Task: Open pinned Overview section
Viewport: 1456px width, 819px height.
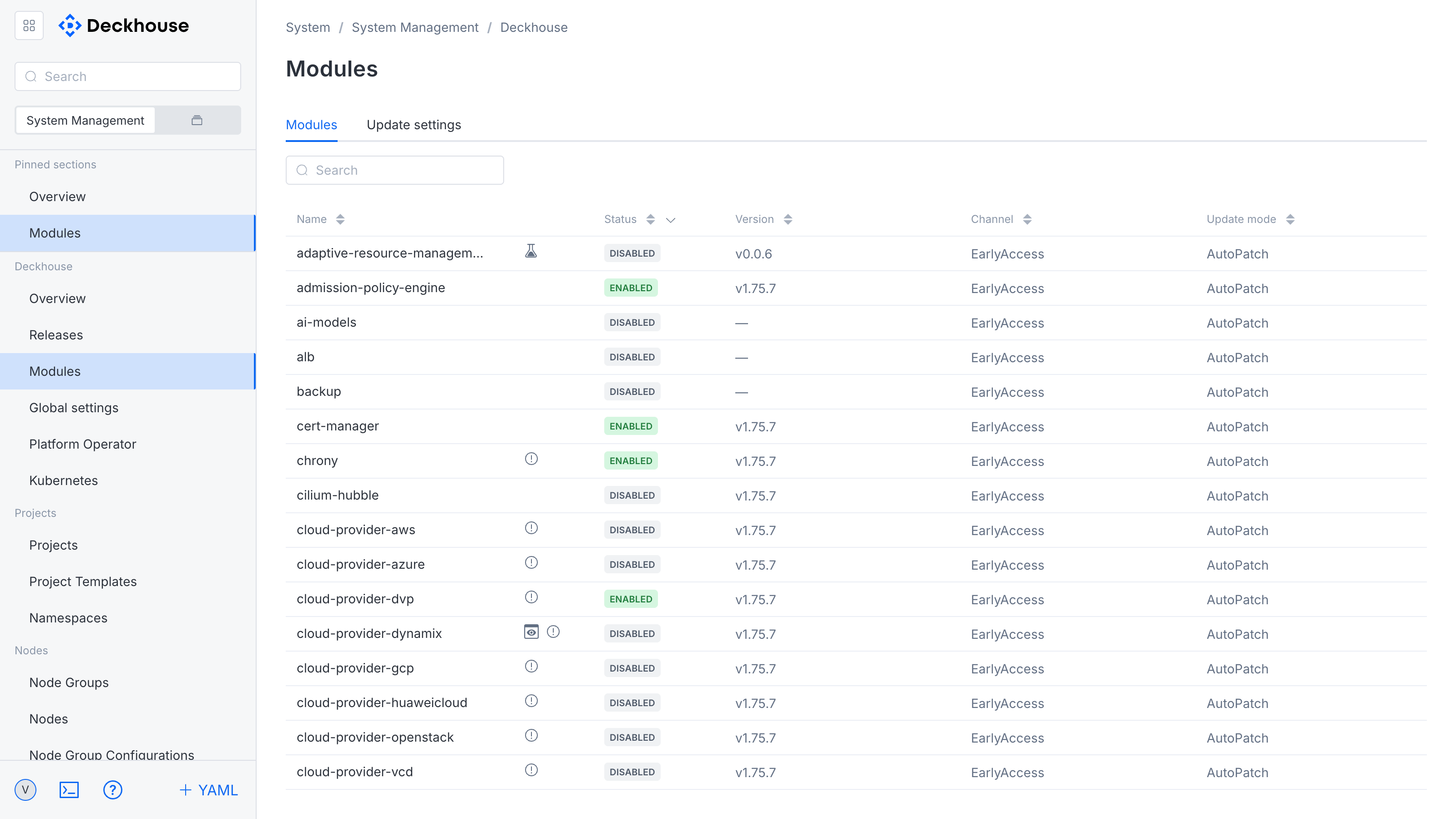Action: click(x=128, y=197)
